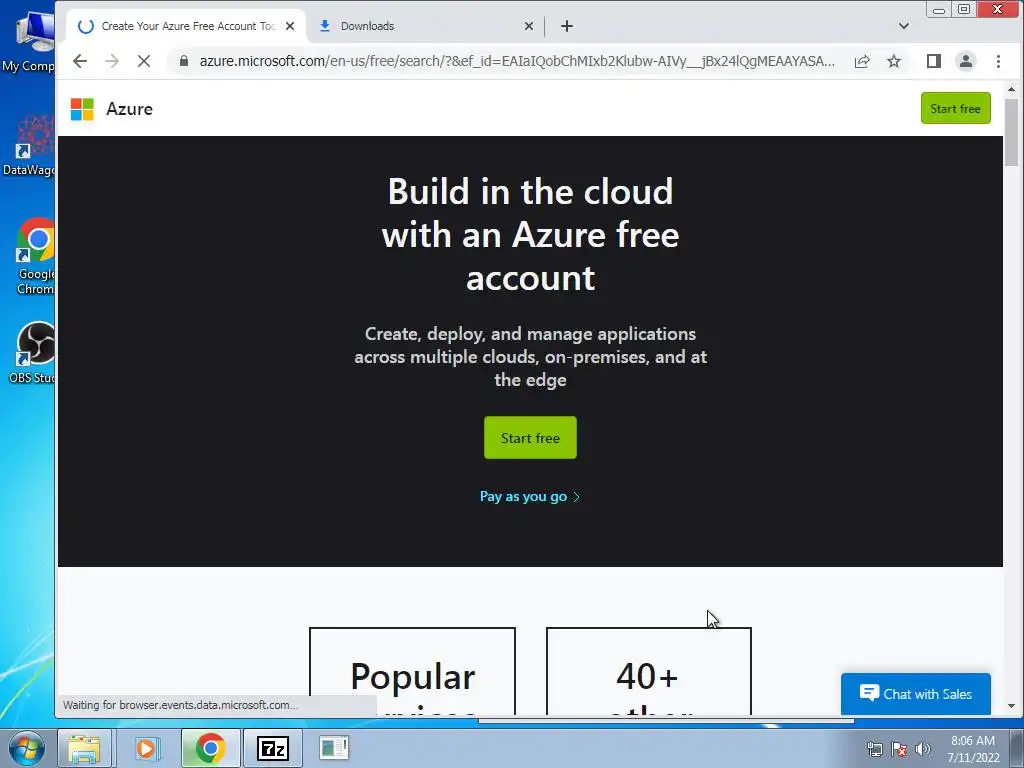Switch to the Downloads tab

tap(424, 26)
